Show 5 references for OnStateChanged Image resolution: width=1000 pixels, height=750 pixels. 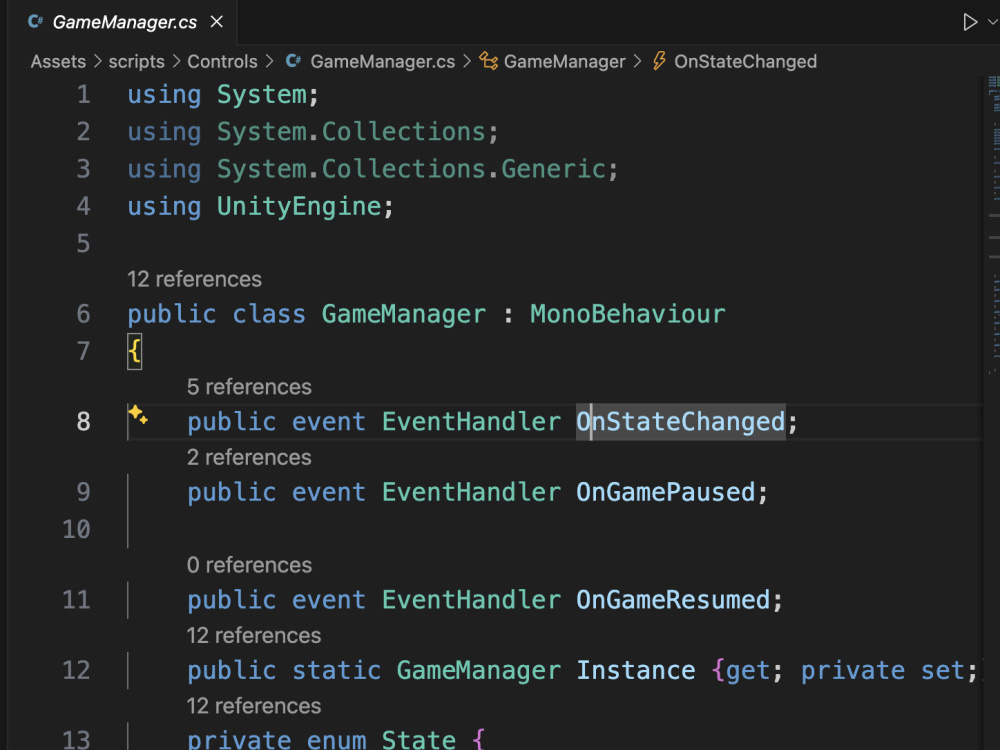coord(249,387)
